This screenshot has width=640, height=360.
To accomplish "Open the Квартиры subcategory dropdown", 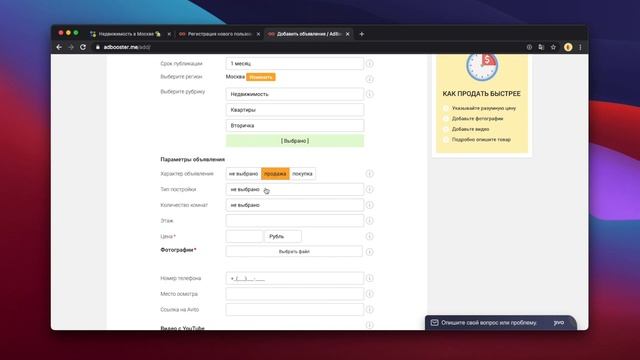I will [x=295, y=110].
